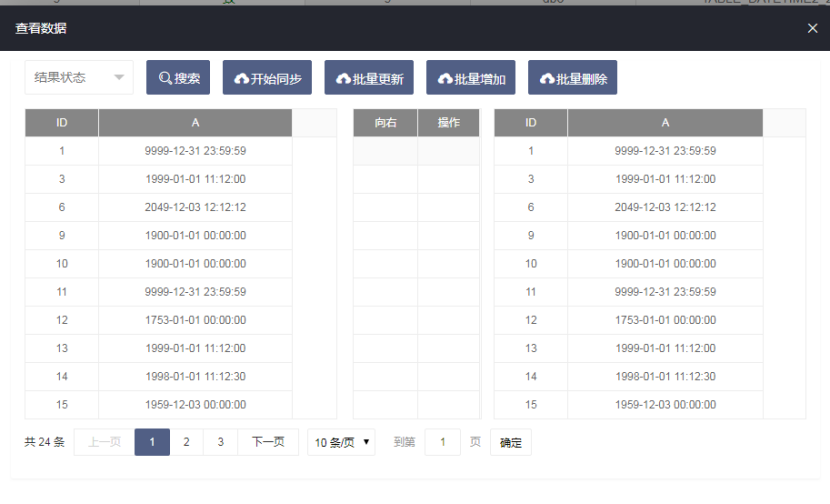Go to page 3
Screen dimensions: 830x504
(x=220, y=442)
